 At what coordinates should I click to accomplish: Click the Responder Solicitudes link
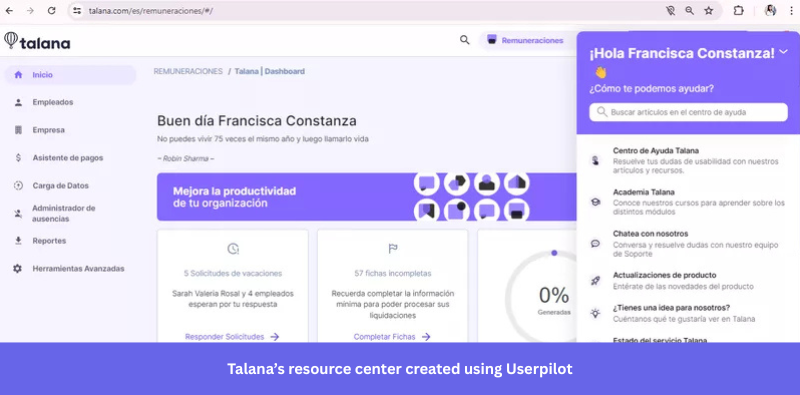coord(232,337)
